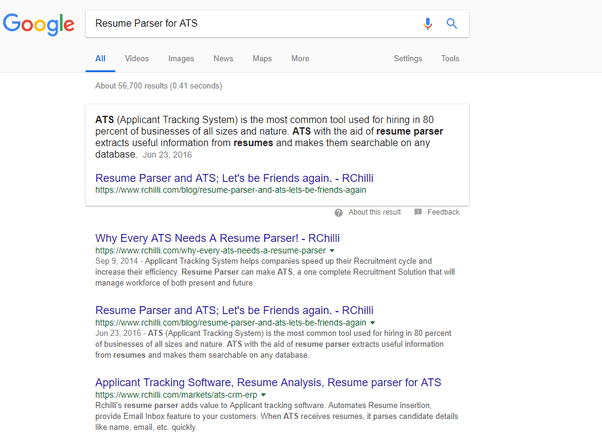Open featured snippet title Resume Parser and ATS link
The image size is (602, 445).
(234, 178)
